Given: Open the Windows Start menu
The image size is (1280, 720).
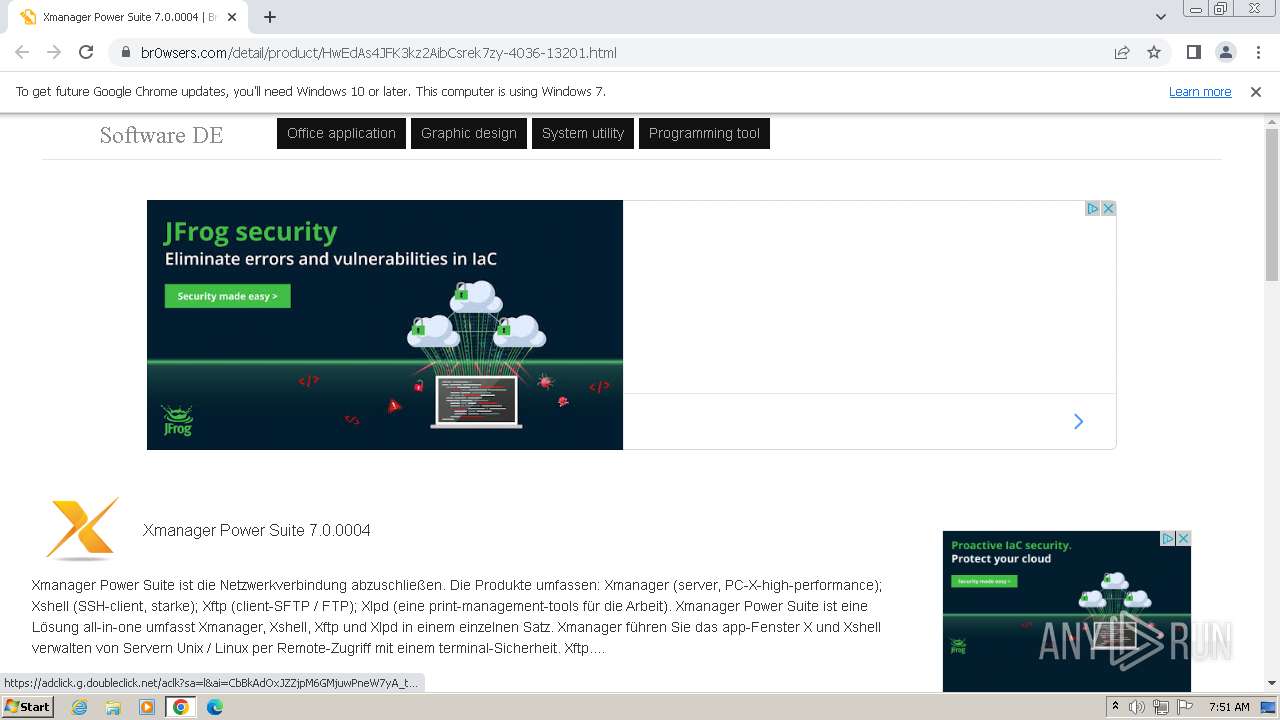Looking at the screenshot, I should point(27,706).
